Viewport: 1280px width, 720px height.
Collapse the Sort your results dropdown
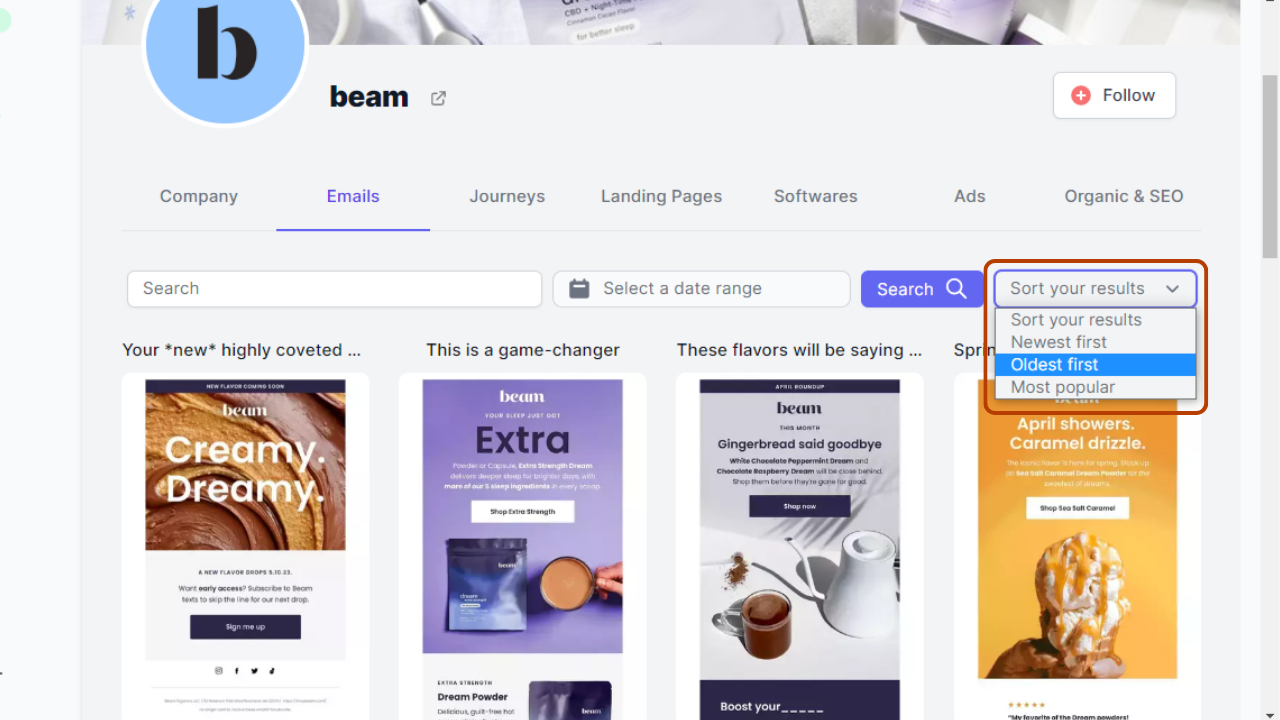[x=1095, y=289]
